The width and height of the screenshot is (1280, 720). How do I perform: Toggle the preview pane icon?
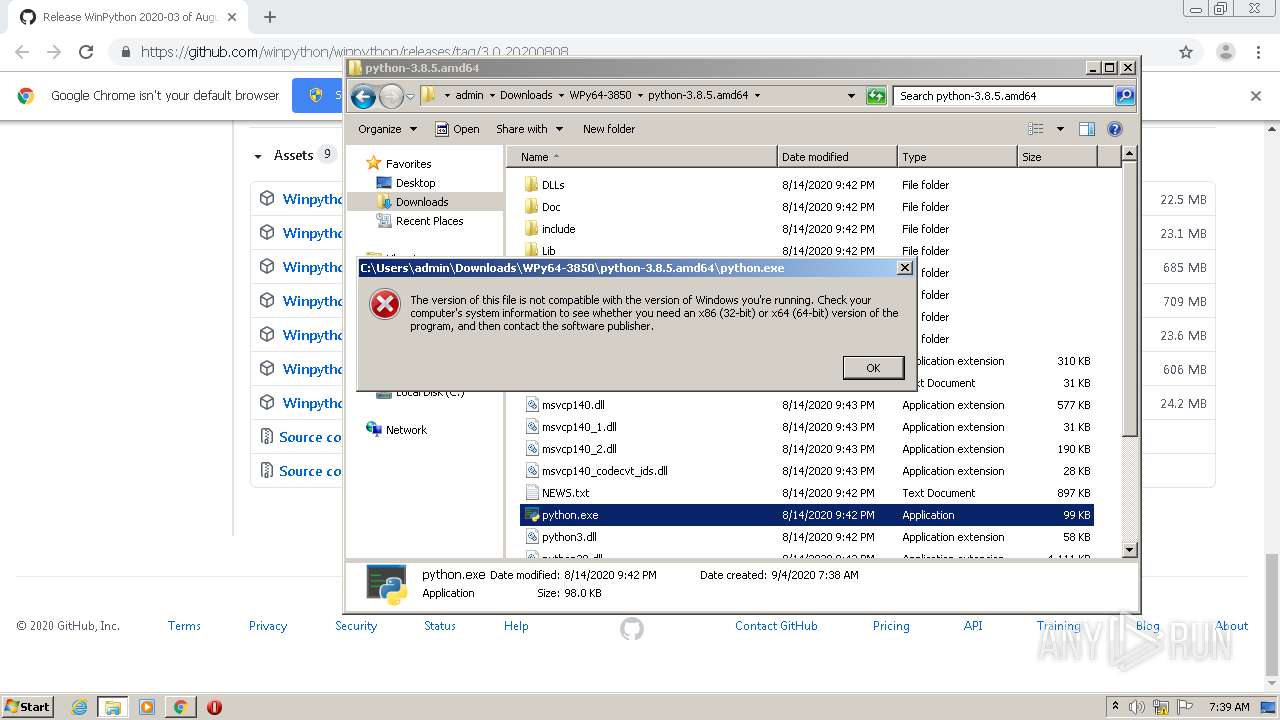point(1087,129)
